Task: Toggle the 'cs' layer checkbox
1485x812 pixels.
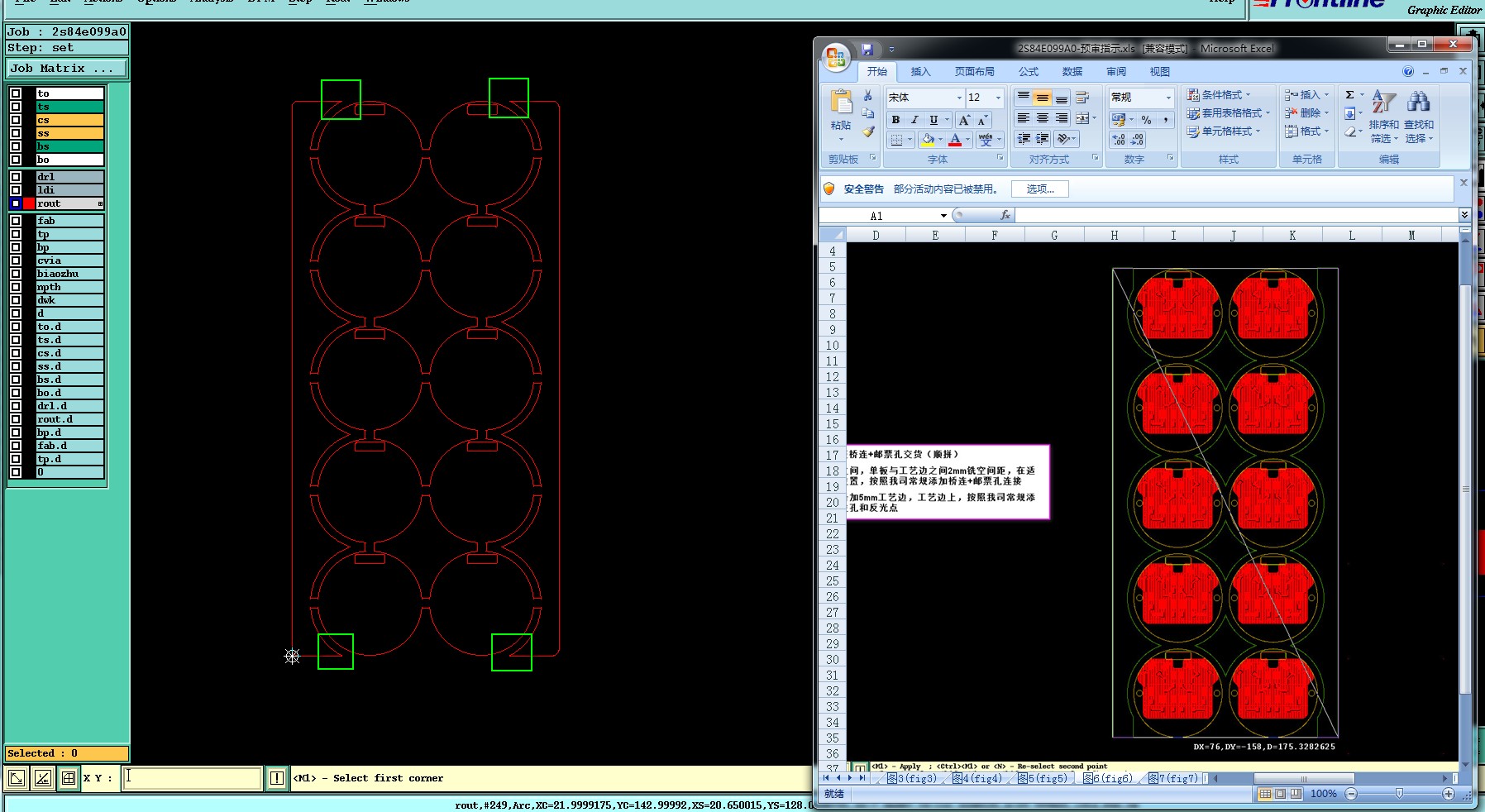Action: point(16,120)
